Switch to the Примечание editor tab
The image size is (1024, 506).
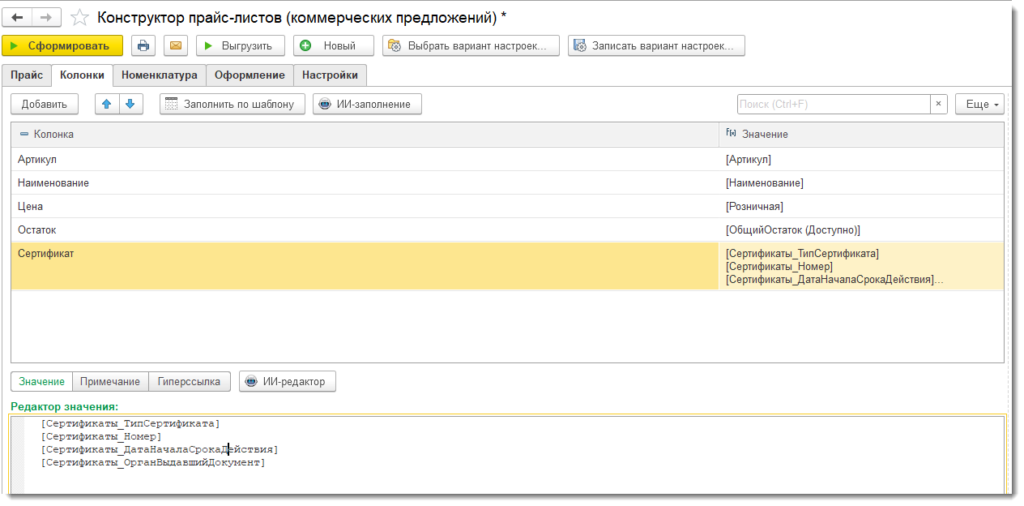(110, 381)
